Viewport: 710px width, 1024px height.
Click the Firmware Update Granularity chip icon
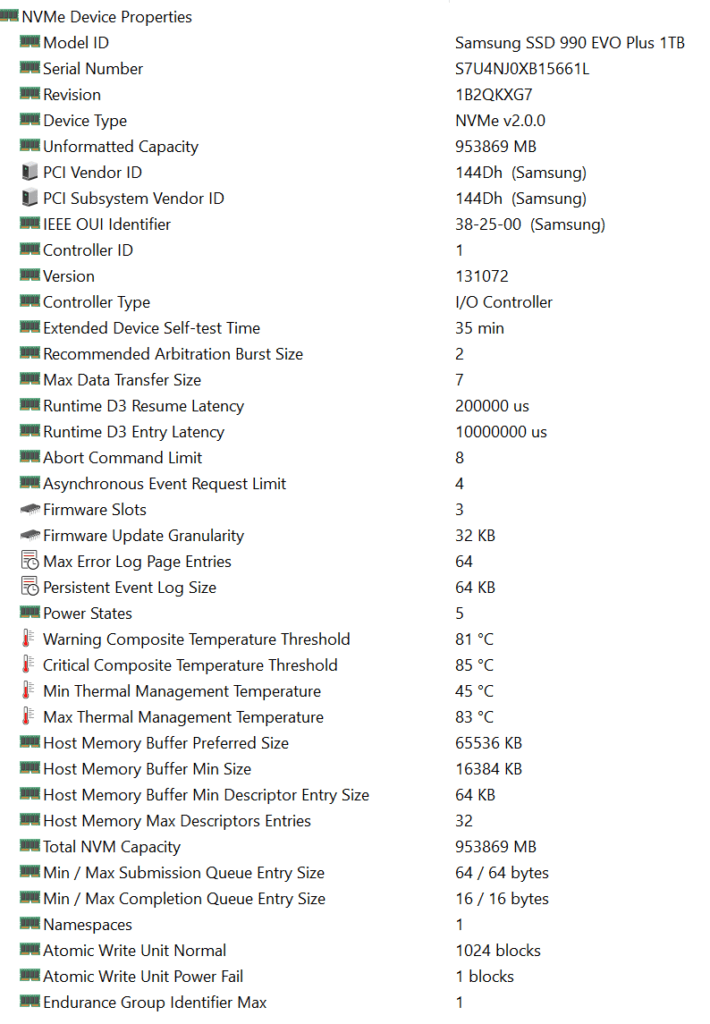[29, 536]
